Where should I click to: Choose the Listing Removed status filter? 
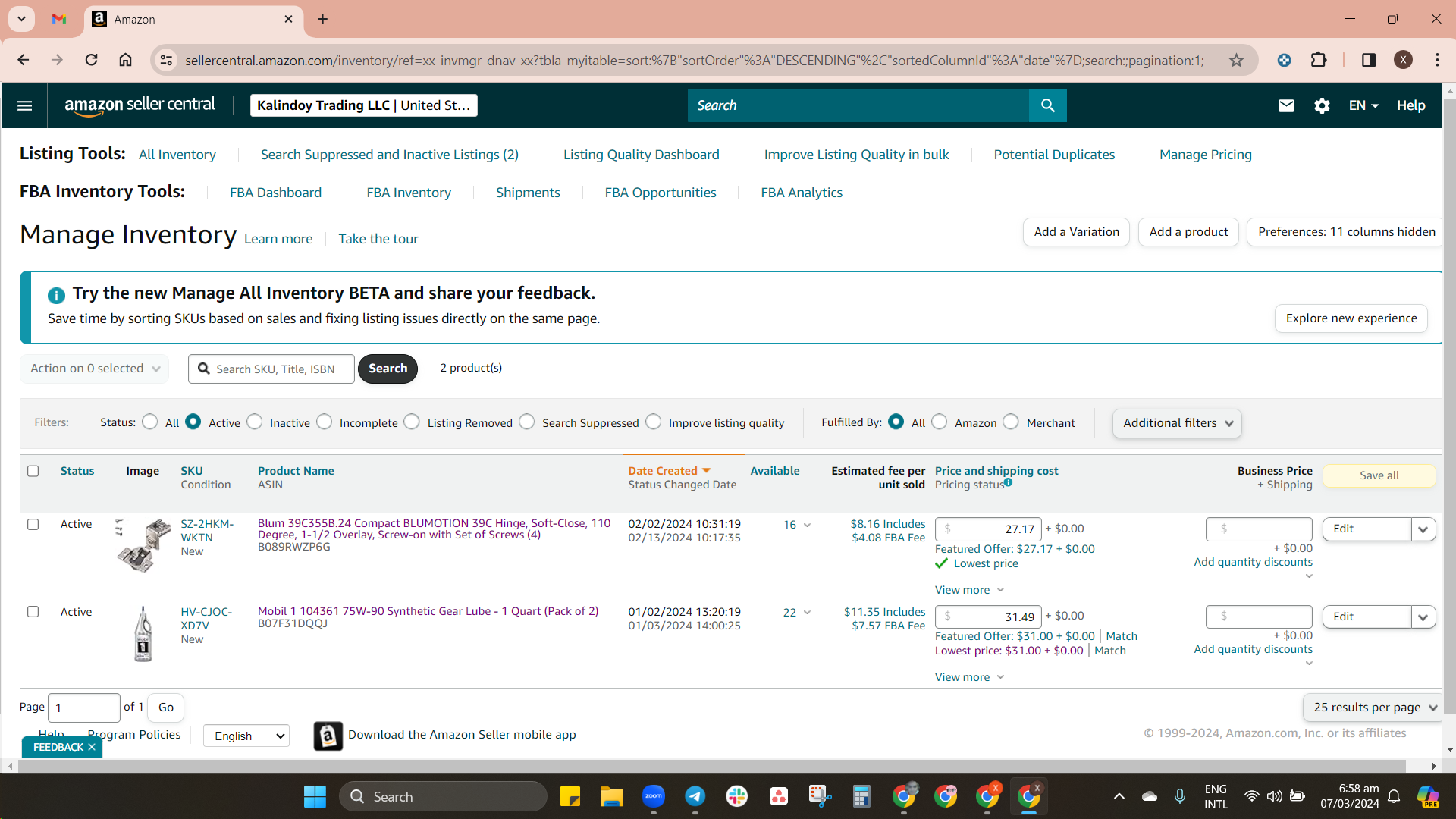[x=412, y=422]
